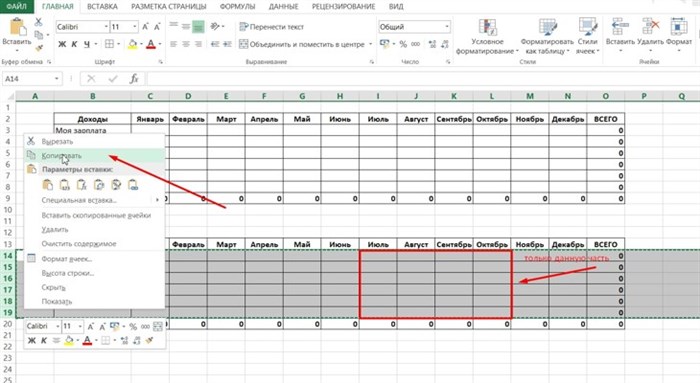Click Стили ячеек button

pos(588,37)
